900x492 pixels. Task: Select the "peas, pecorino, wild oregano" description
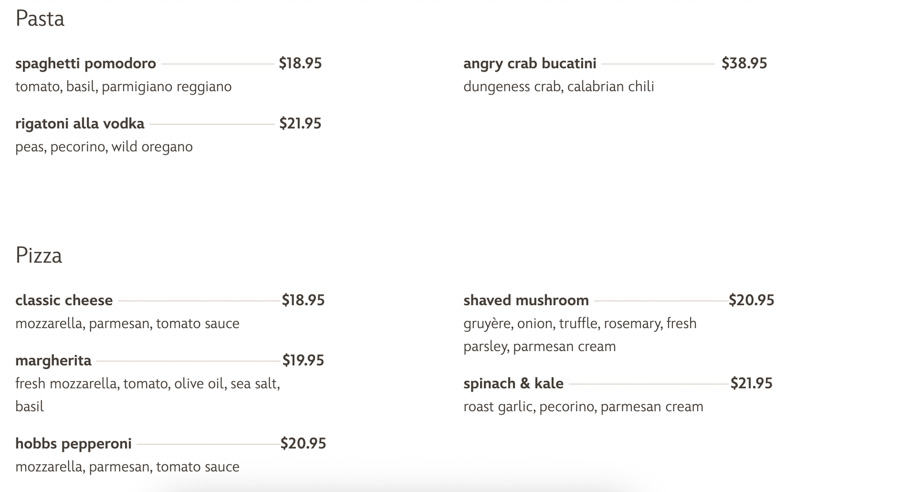(104, 146)
